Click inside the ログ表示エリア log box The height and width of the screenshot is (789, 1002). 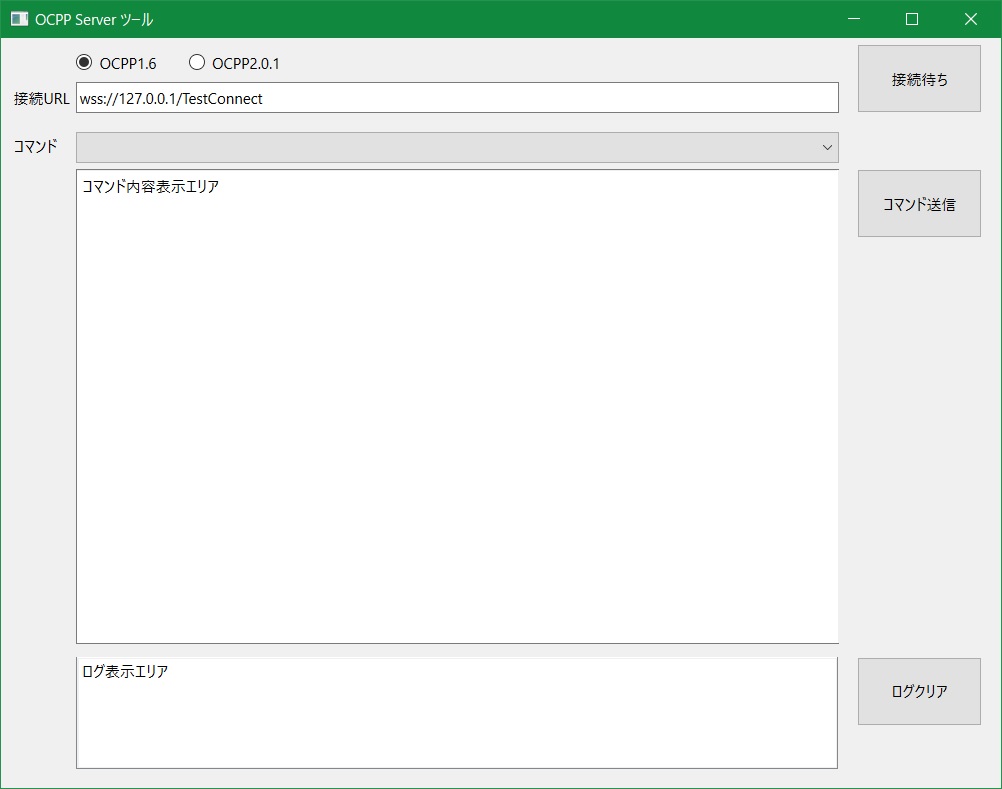457,713
